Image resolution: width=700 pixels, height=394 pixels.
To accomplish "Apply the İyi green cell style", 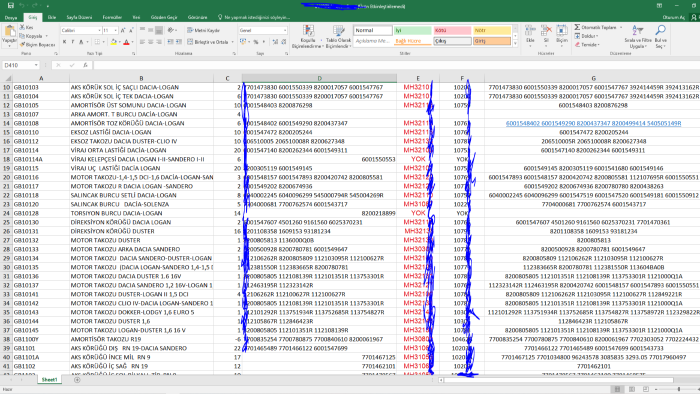I will (x=412, y=30).
